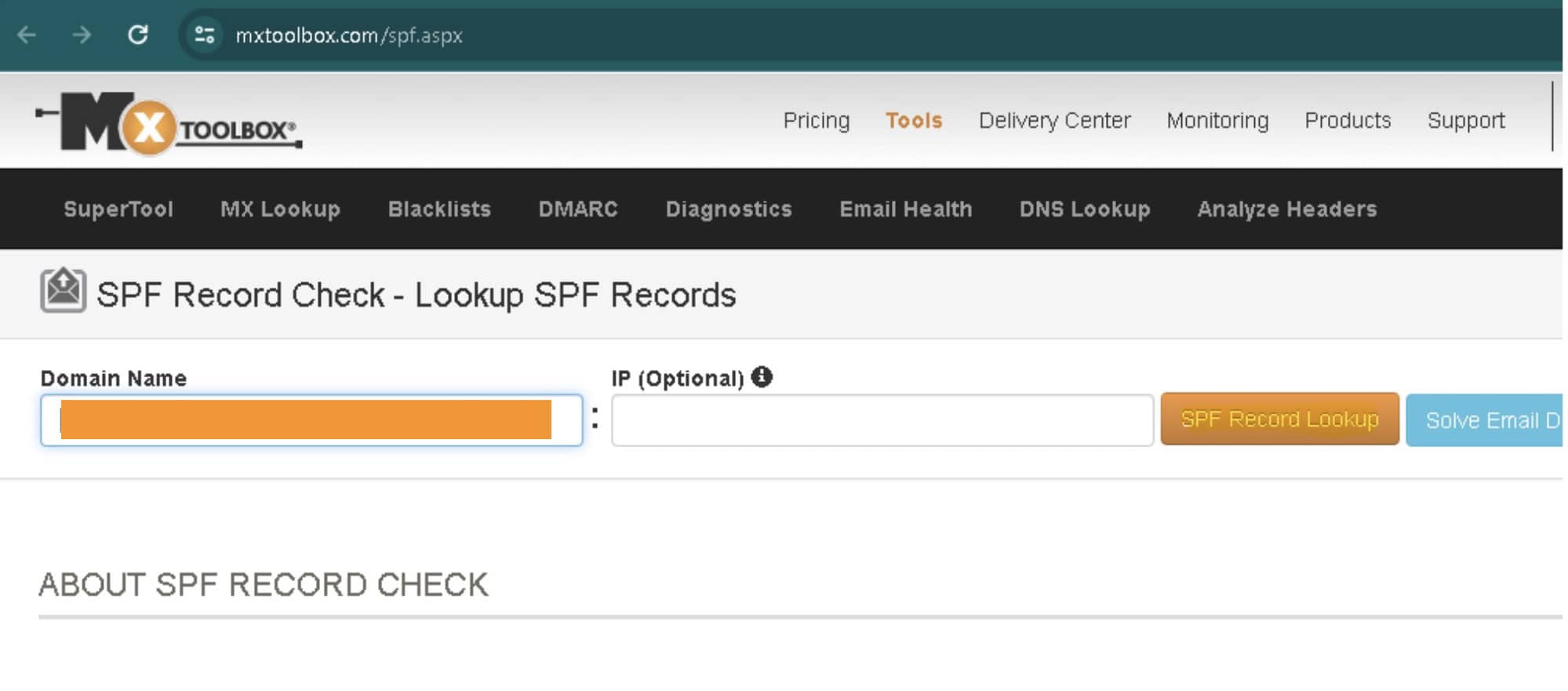Click the SPF Record Lookup button
The height and width of the screenshot is (691, 1568).
[x=1280, y=420]
